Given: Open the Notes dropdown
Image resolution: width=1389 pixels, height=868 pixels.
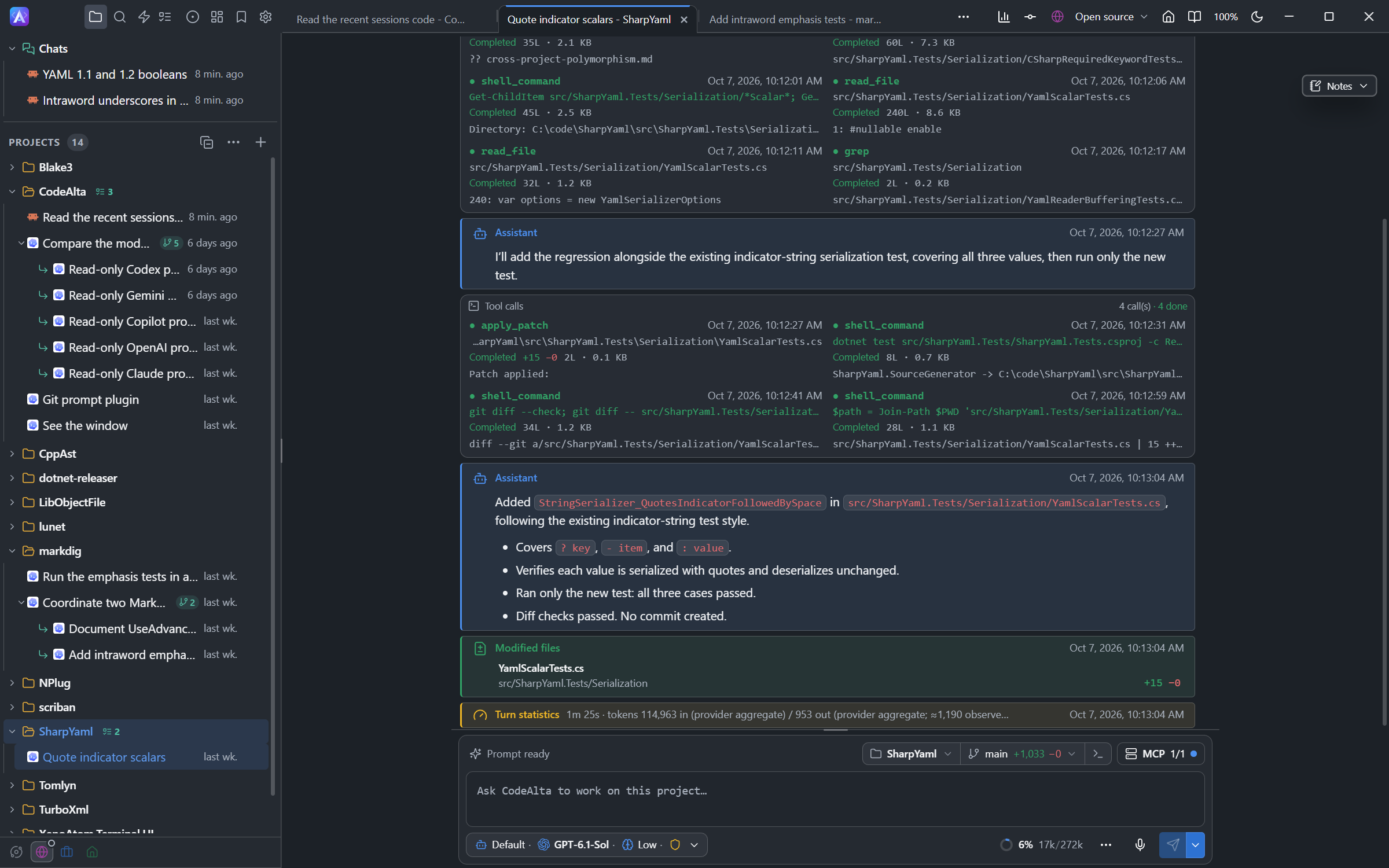Looking at the screenshot, I should [1339, 86].
